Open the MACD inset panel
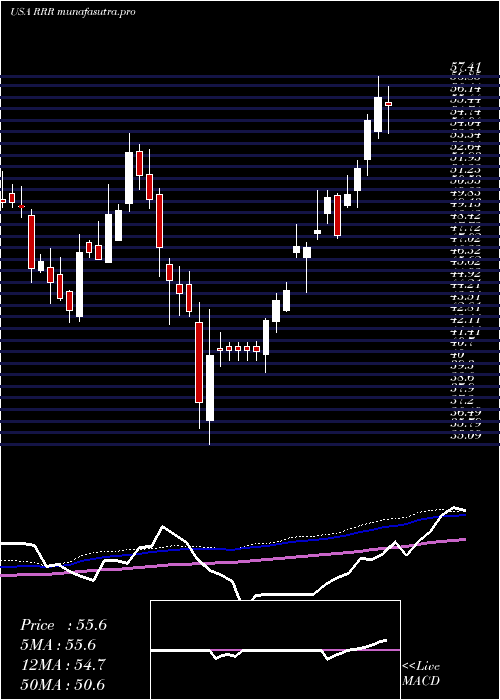500x700 pixels. click(x=275, y=650)
